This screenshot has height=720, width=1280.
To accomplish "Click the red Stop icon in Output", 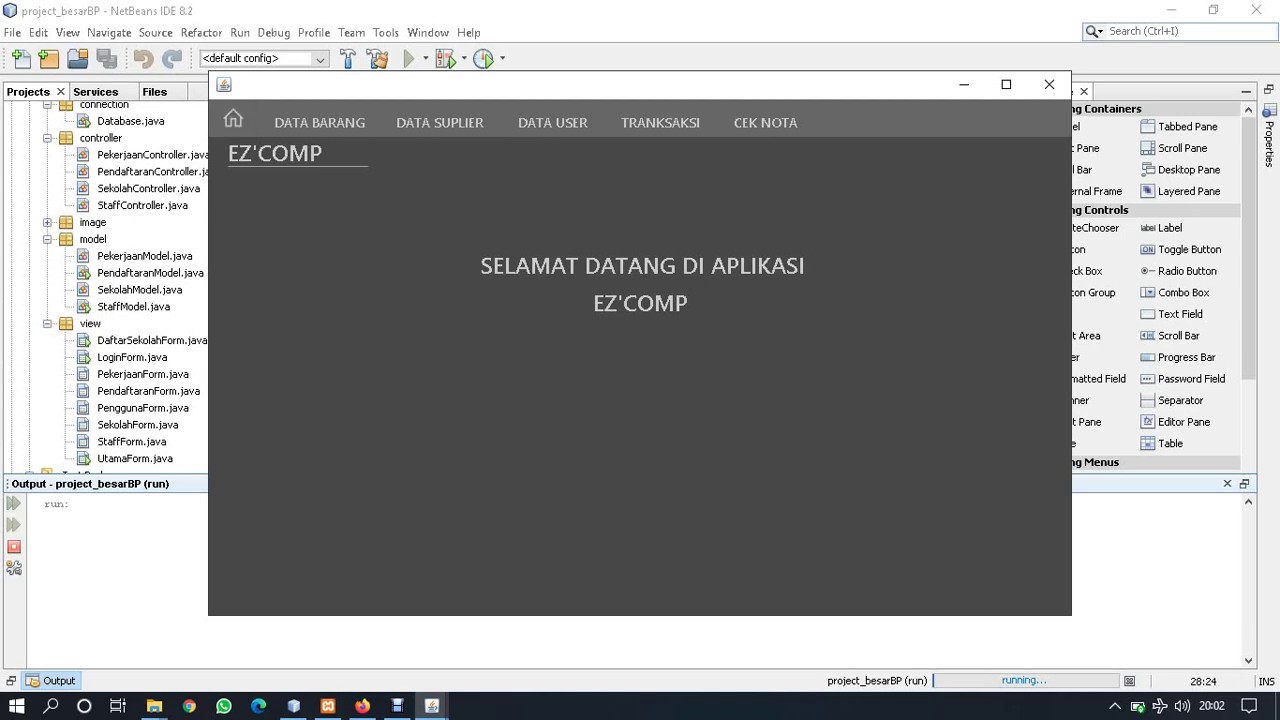I will pyautogui.click(x=14, y=547).
